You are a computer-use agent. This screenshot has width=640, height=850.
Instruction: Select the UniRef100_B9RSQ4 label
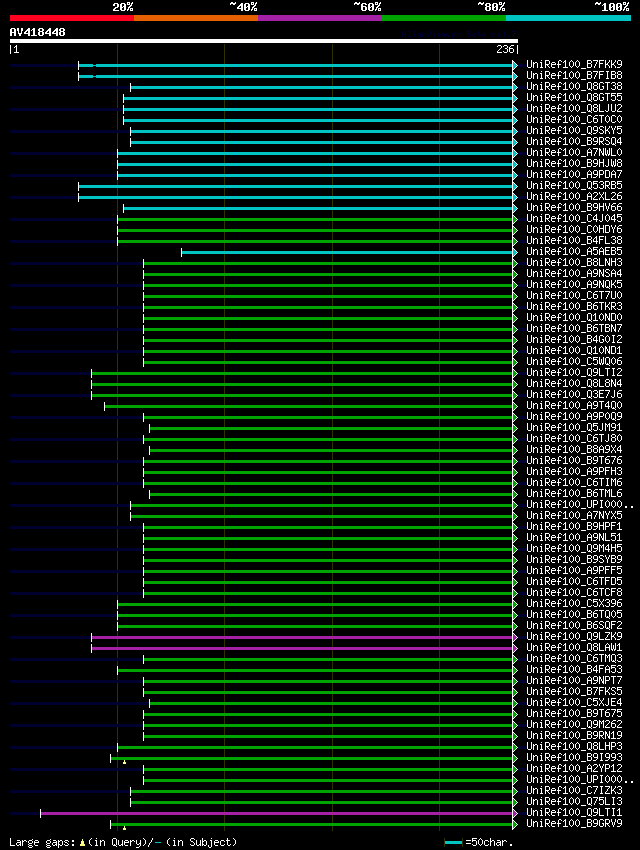pos(574,141)
